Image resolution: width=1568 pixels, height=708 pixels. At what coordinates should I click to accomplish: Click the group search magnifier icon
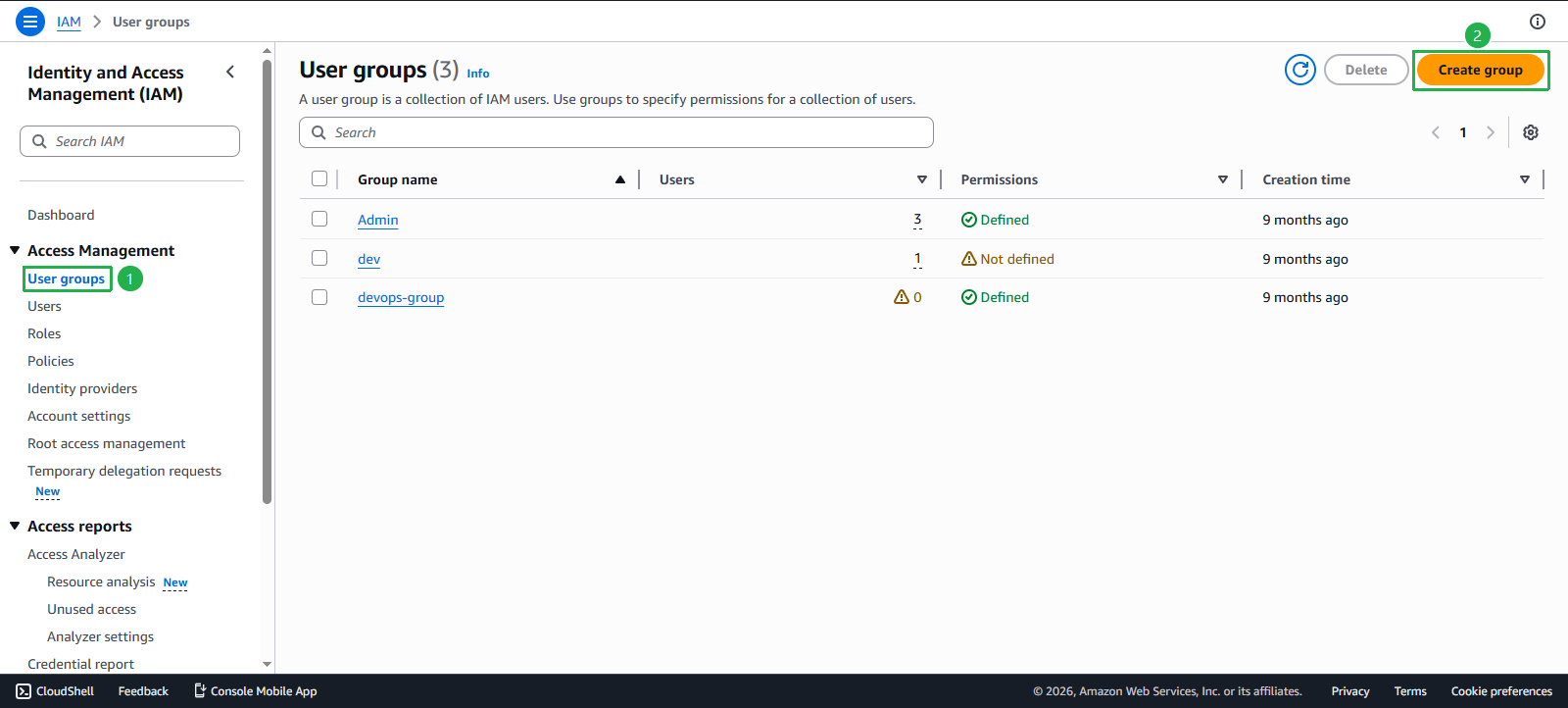pos(318,132)
